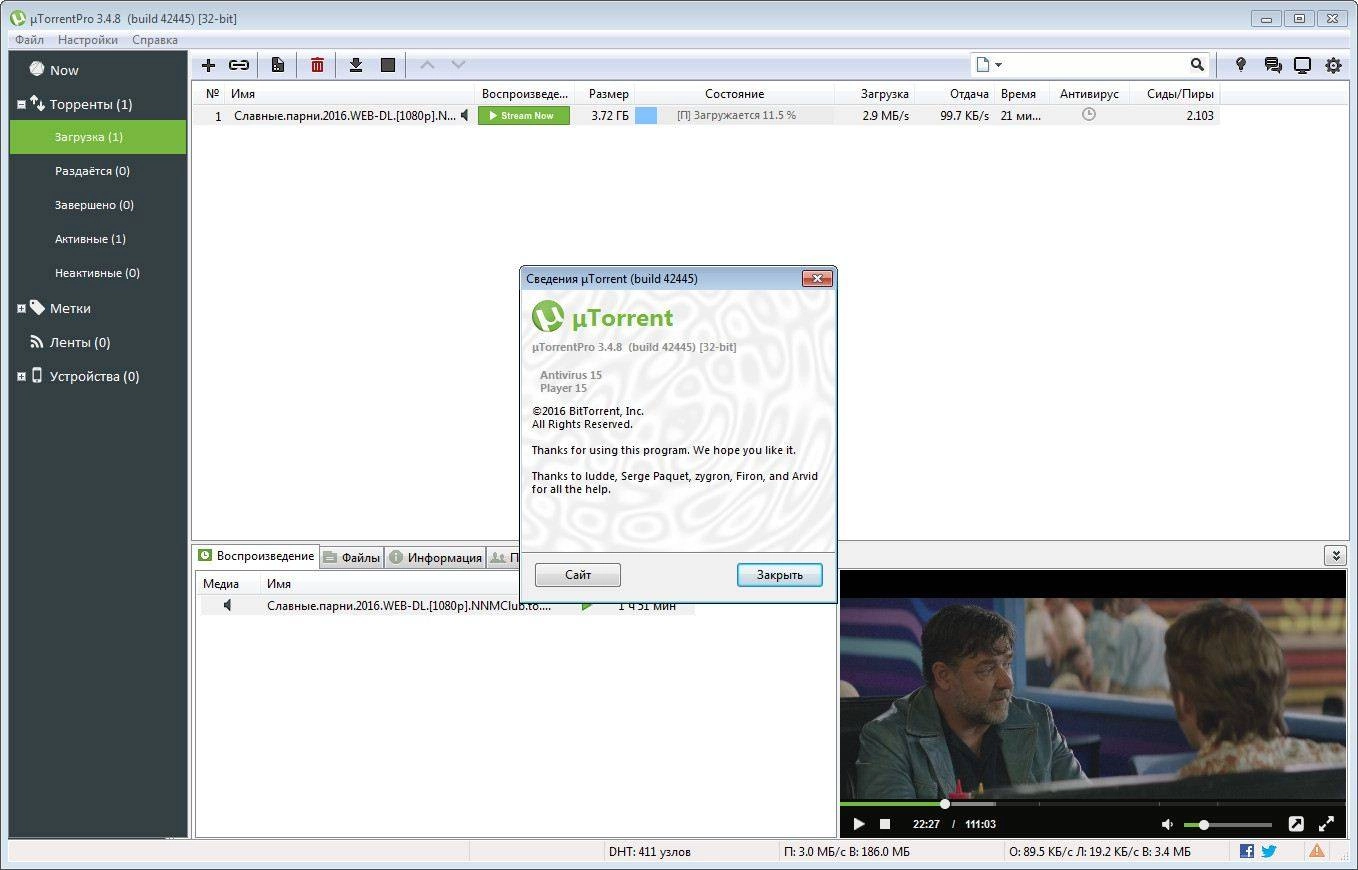Stop torrent with the square icon
The height and width of the screenshot is (870, 1358).
(x=388, y=65)
